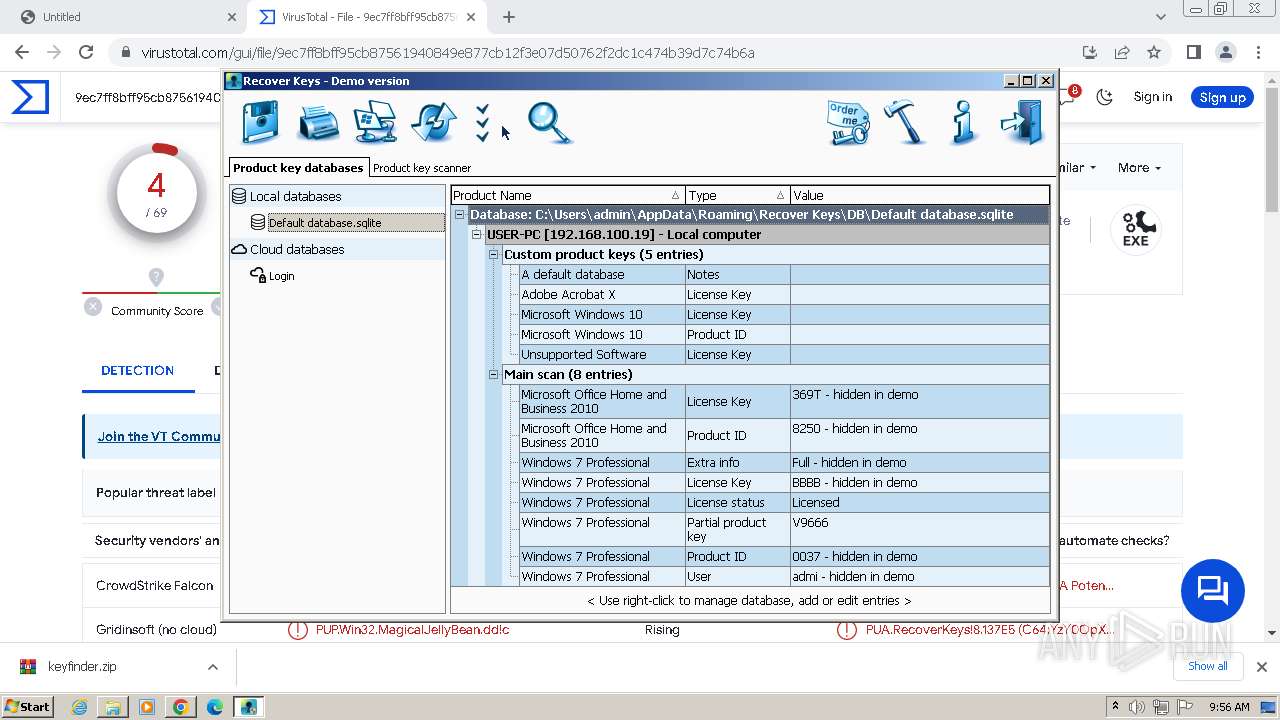Click the Refresh arrows toolbar icon

click(x=433, y=123)
